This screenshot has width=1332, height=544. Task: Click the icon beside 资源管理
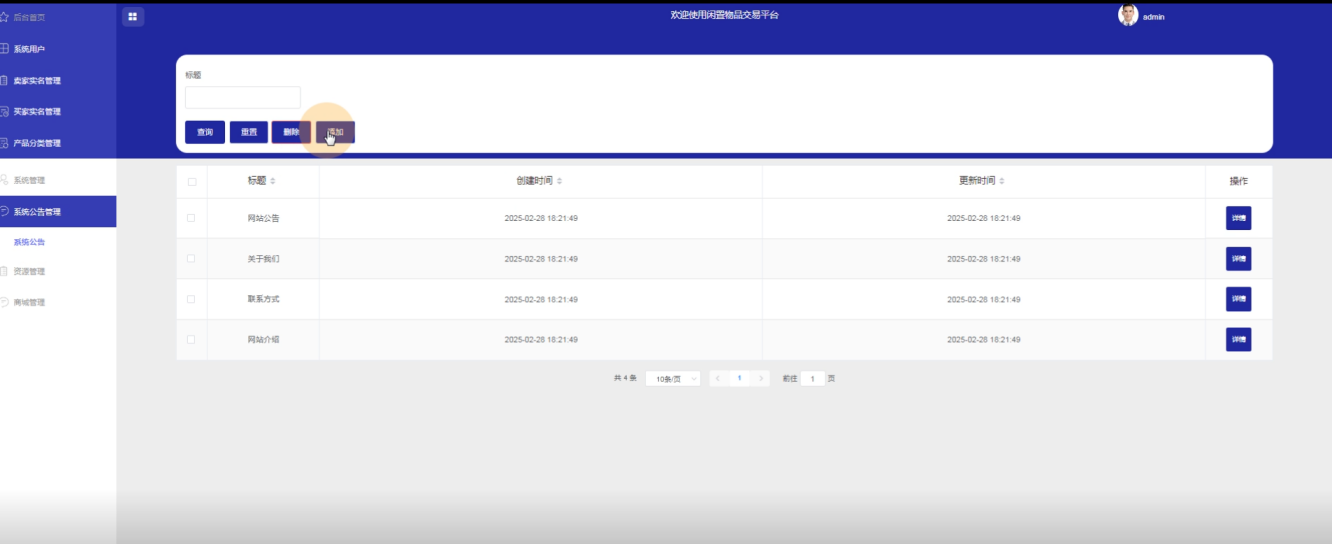click(4, 271)
